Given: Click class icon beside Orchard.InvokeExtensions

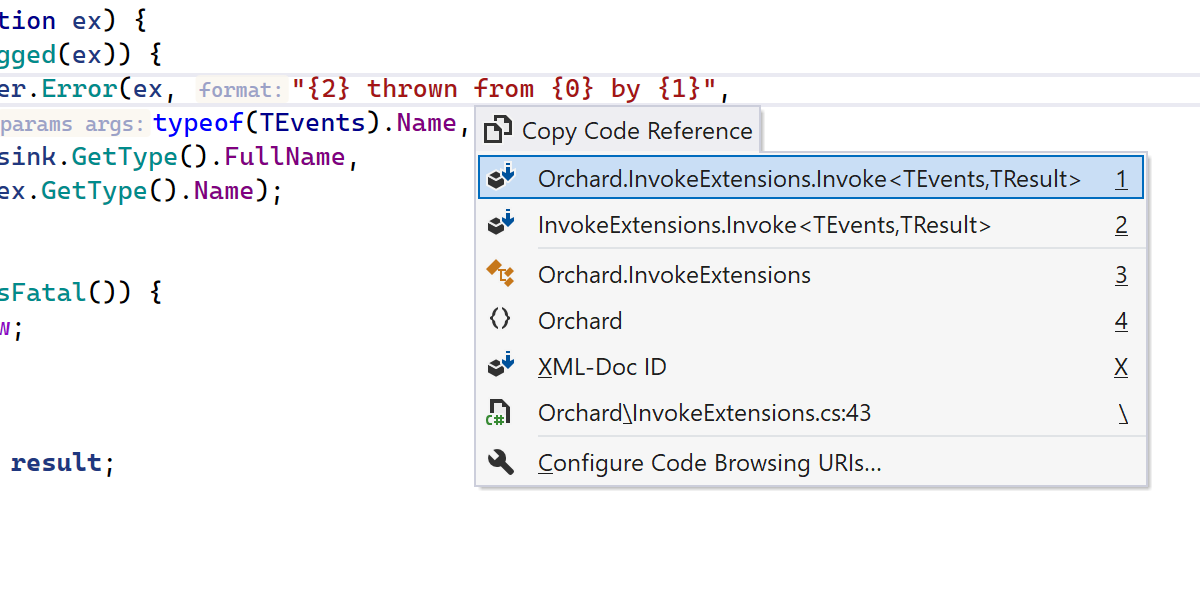Looking at the screenshot, I should click(500, 273).
